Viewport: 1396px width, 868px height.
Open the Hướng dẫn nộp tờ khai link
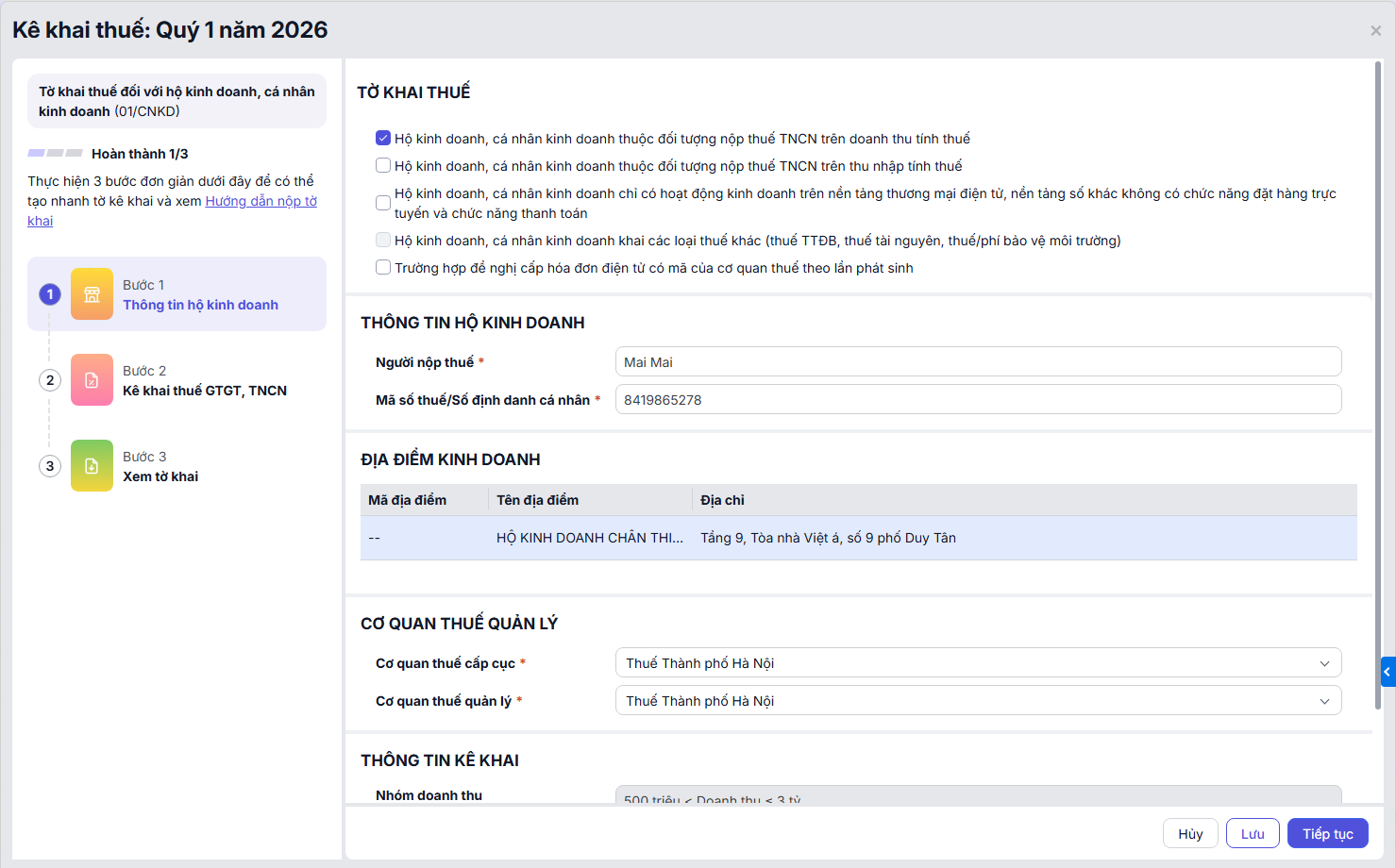(261, 201)
